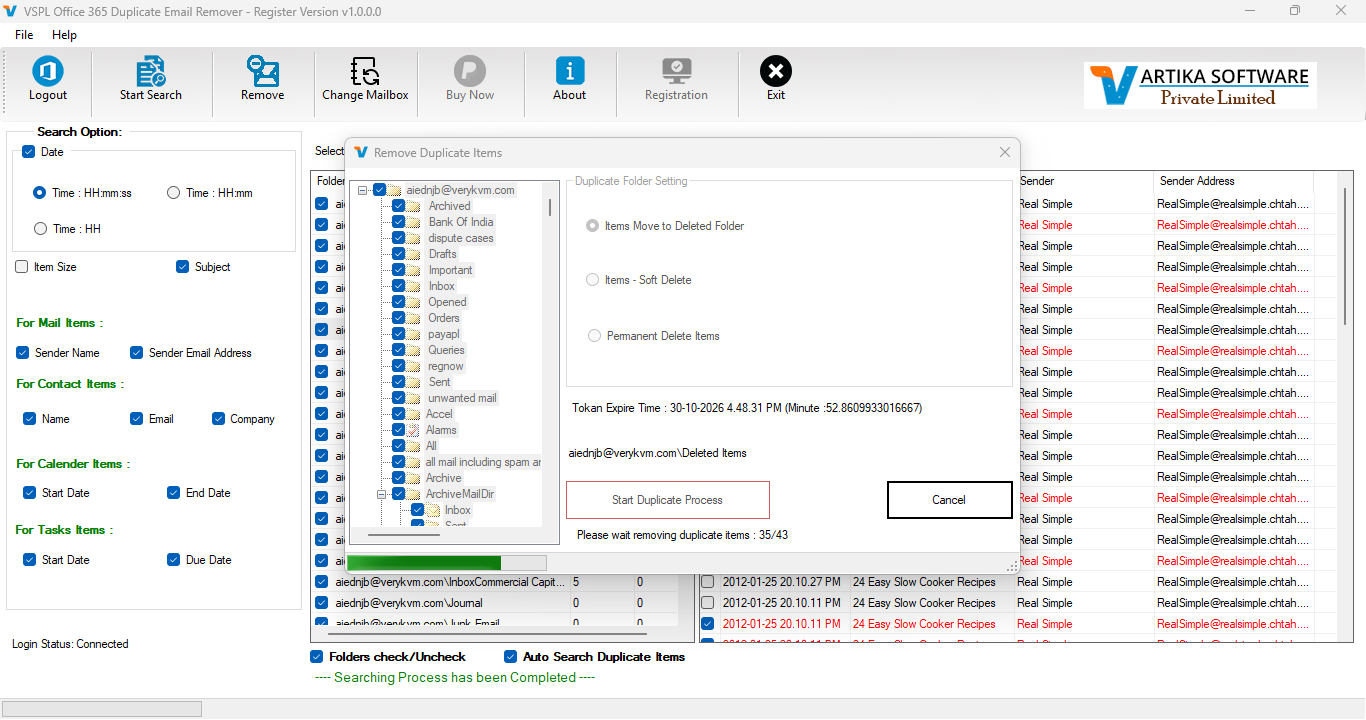Check the 2012-01-25 20.10.27 PM row checkbox

point(708,582)
